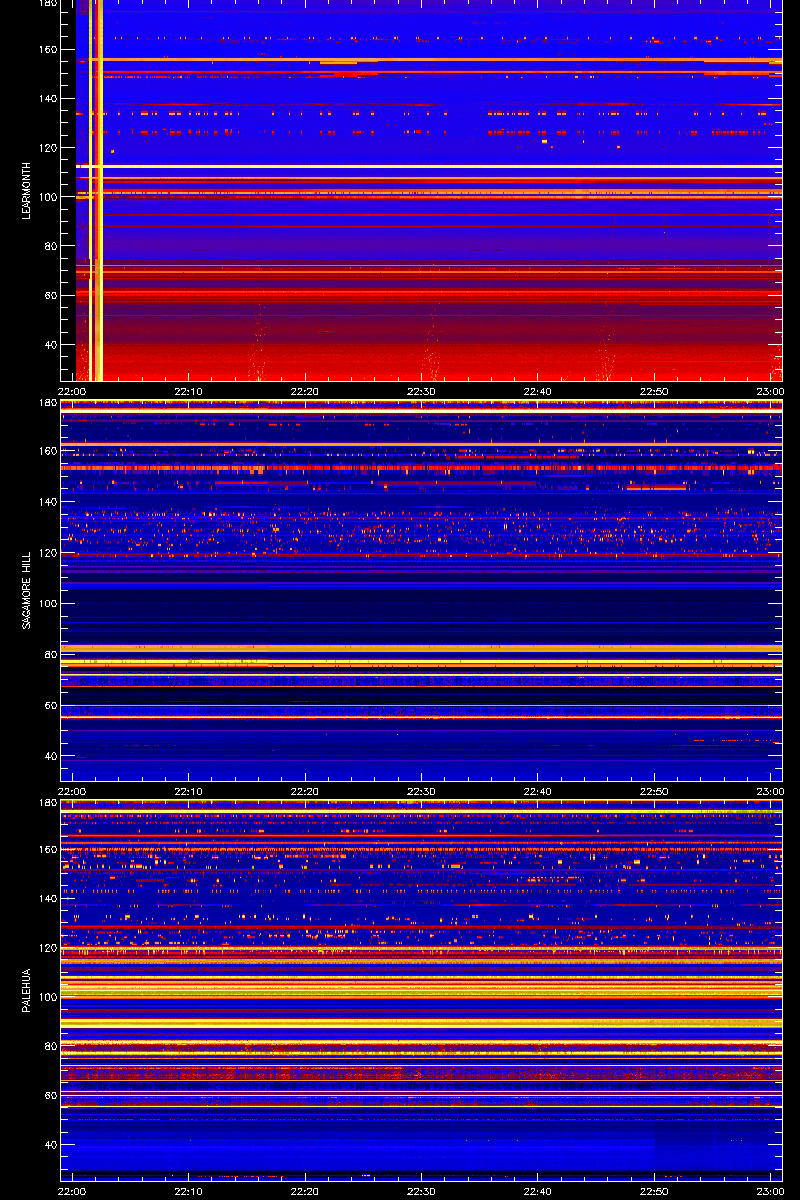800x1200 pixels.
Task: Pick the 140 frequency tick on Palehua axis
Action: click(47, 899)
